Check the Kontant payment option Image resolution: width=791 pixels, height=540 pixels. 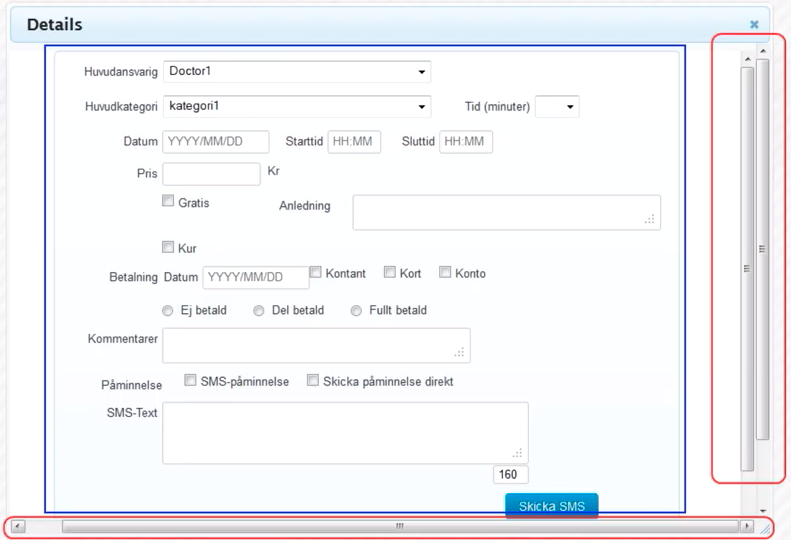pyautogui.click(x=315, y=272)
